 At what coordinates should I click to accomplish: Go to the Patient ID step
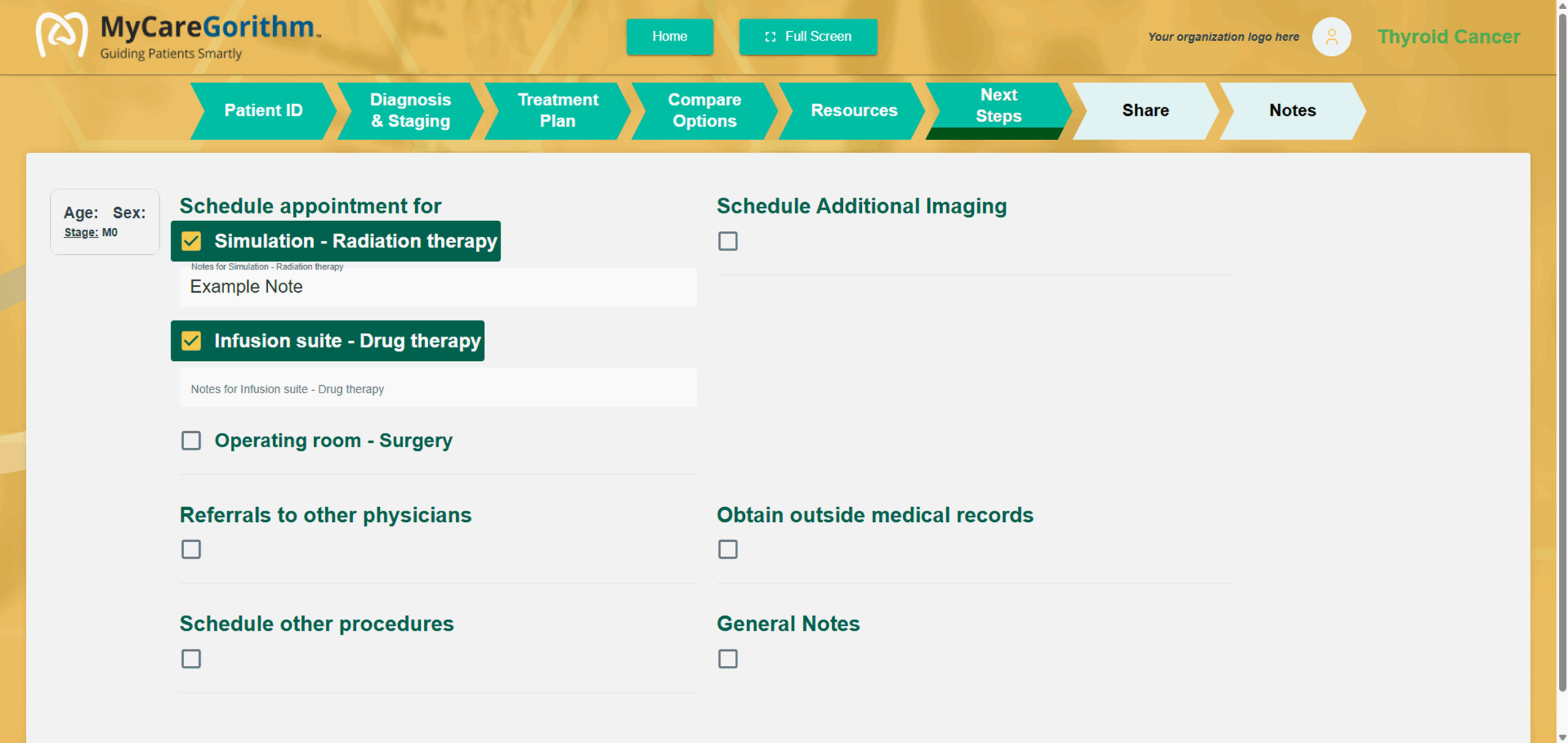pos(263,110)
